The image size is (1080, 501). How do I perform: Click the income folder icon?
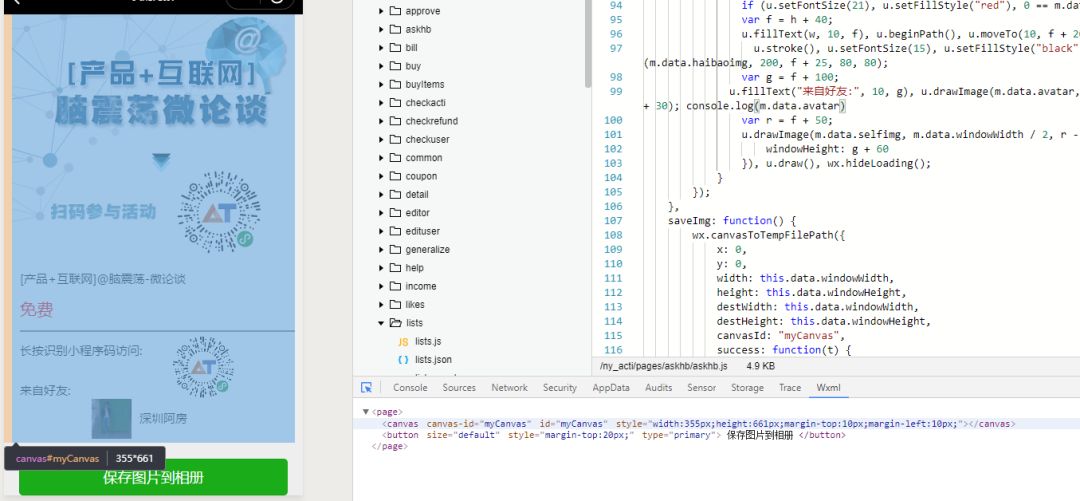pyautogui.click(x=395, y=286)
